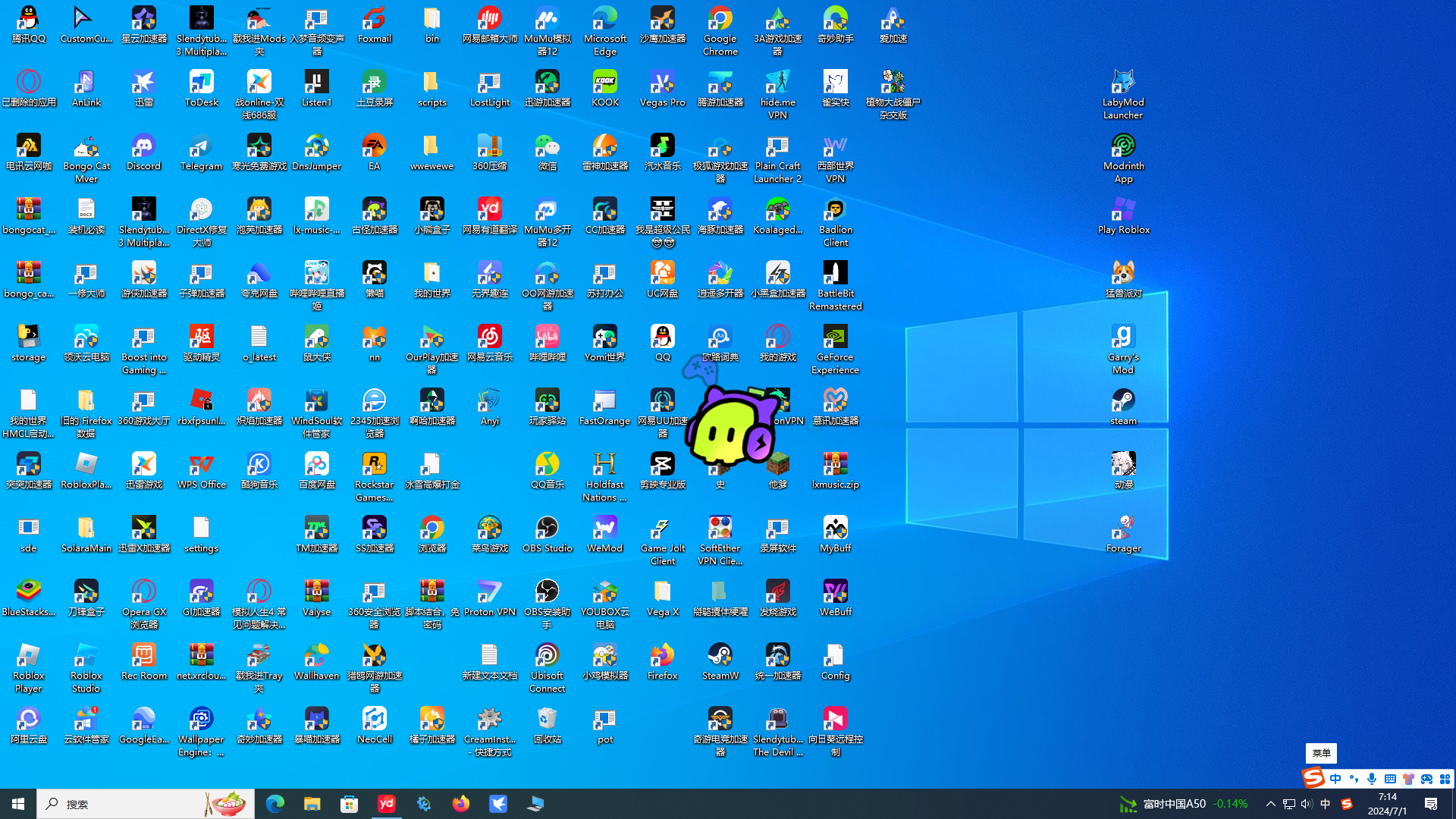Click the stock ticker 富时中国A50 widget
This screenshot has width=1456, height=819.
(x=1184, y=804)
